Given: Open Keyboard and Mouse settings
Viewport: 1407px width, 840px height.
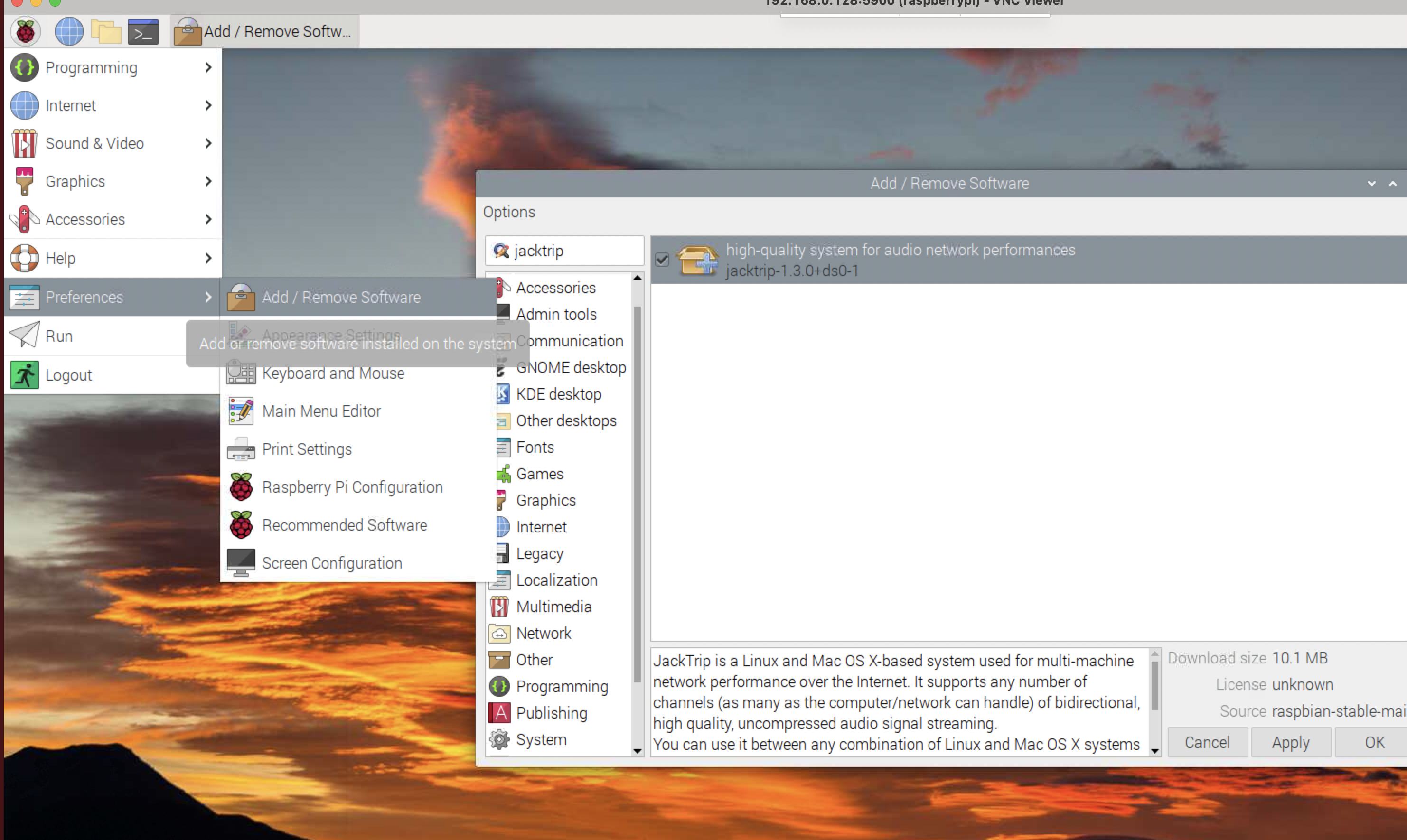Looking at the screenshot, I should coord(358,373).
